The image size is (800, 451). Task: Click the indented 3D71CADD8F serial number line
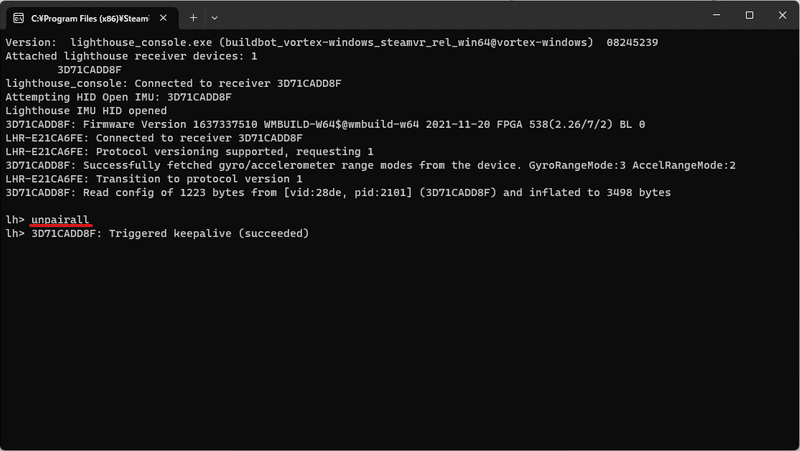tap(89, 70)
